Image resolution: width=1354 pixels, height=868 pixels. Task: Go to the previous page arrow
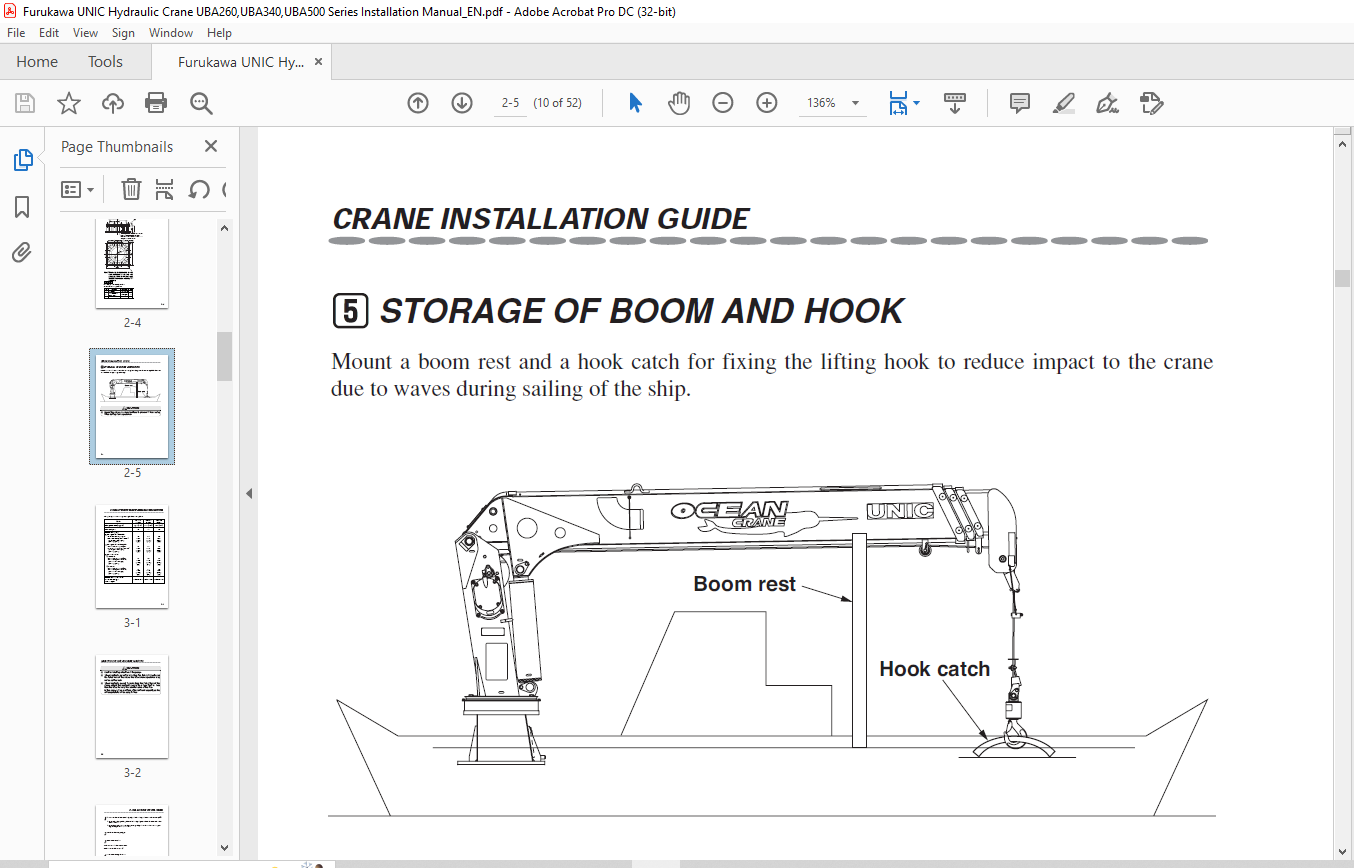pos(418,103)
